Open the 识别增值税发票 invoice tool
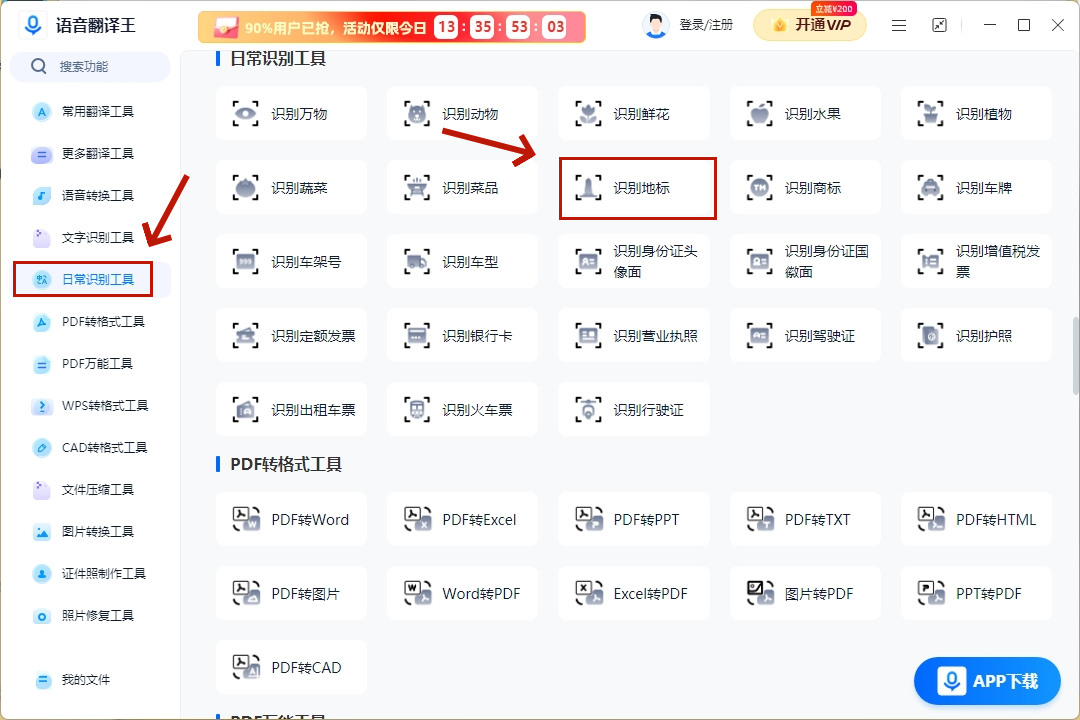Viewport: 1080px width, 720px height. 976,262
